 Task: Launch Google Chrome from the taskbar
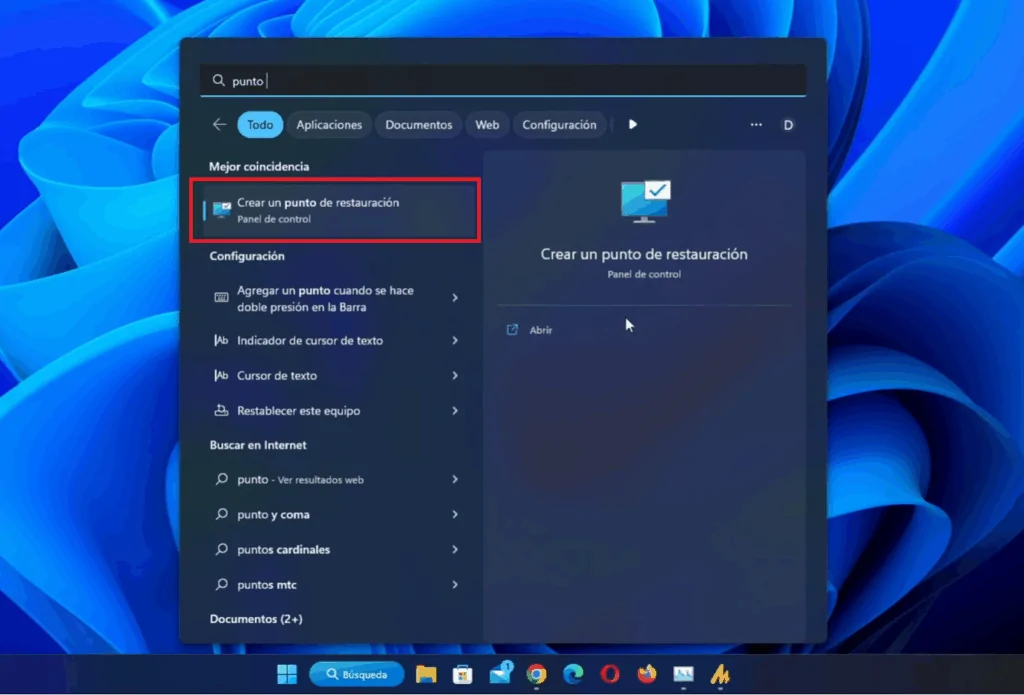tap(536, 674)
